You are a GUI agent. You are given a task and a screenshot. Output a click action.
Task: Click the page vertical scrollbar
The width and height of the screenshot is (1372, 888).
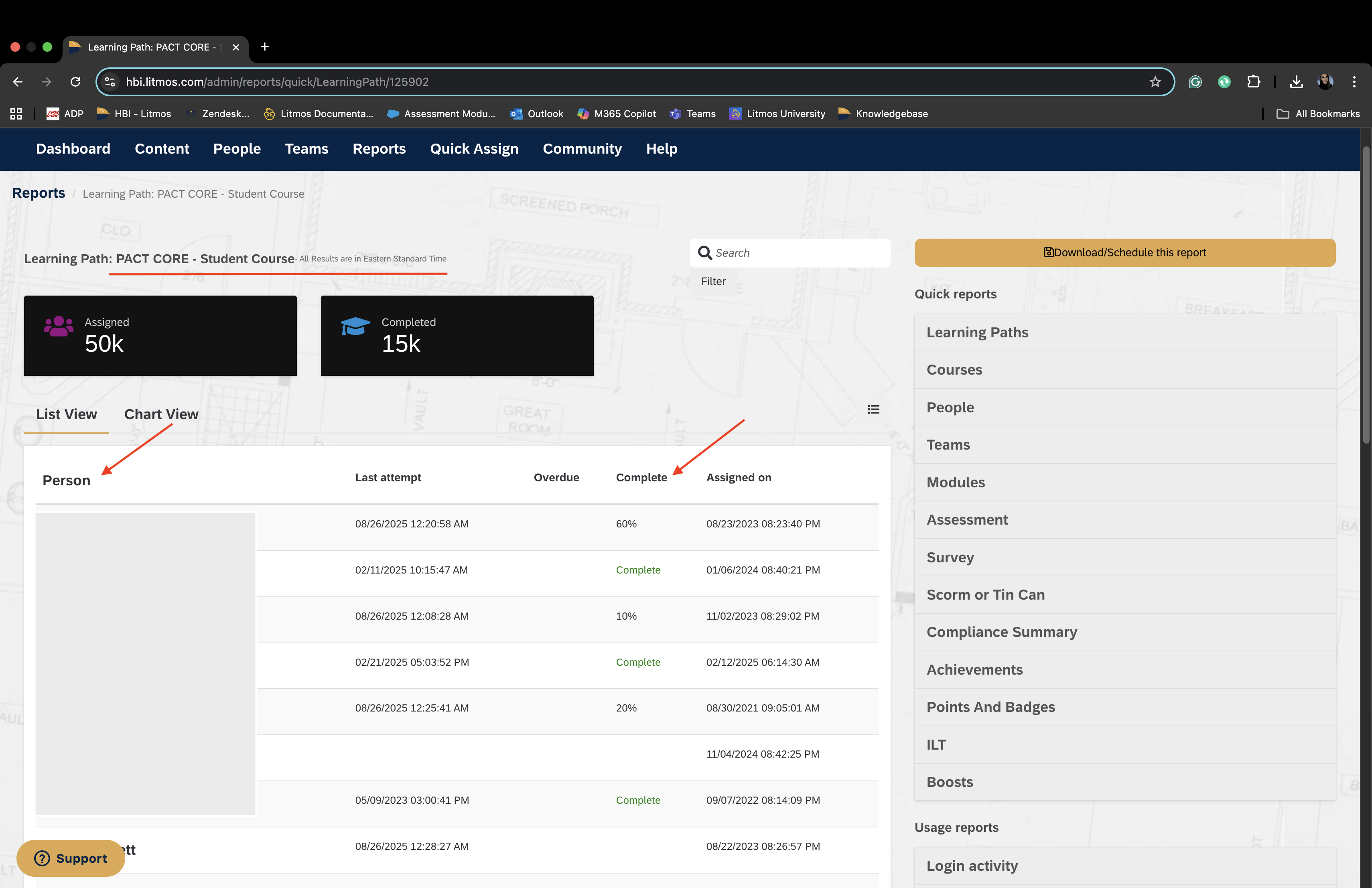pyautogui.click(x=1365, y=294)
